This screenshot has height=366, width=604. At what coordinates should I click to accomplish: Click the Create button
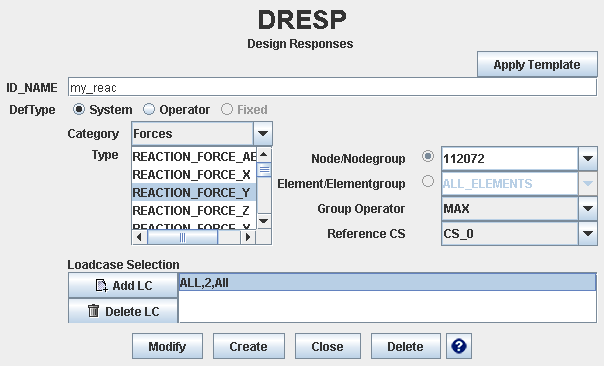point(248,346)
